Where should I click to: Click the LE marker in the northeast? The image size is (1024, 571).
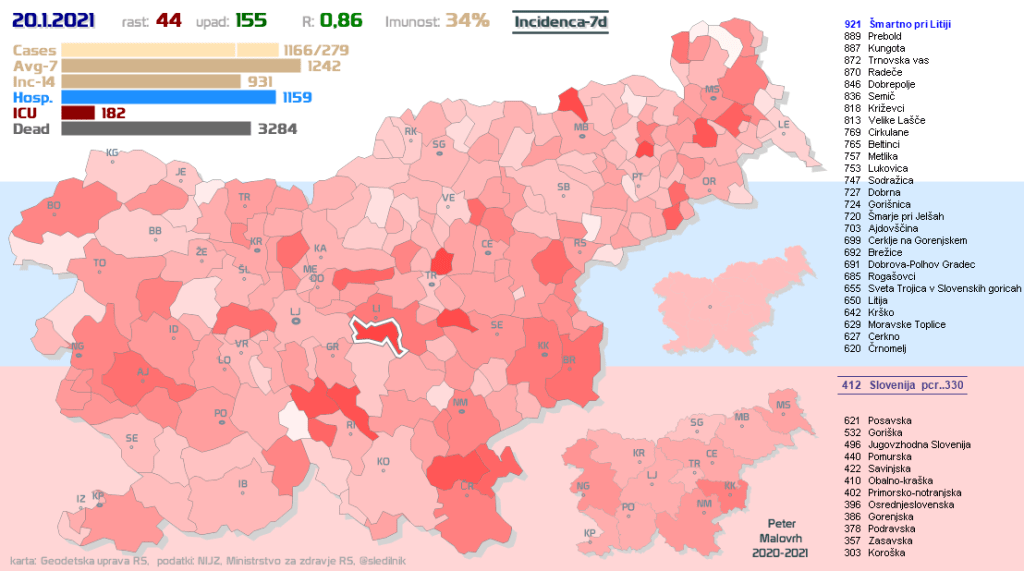(x=784, y=126)
